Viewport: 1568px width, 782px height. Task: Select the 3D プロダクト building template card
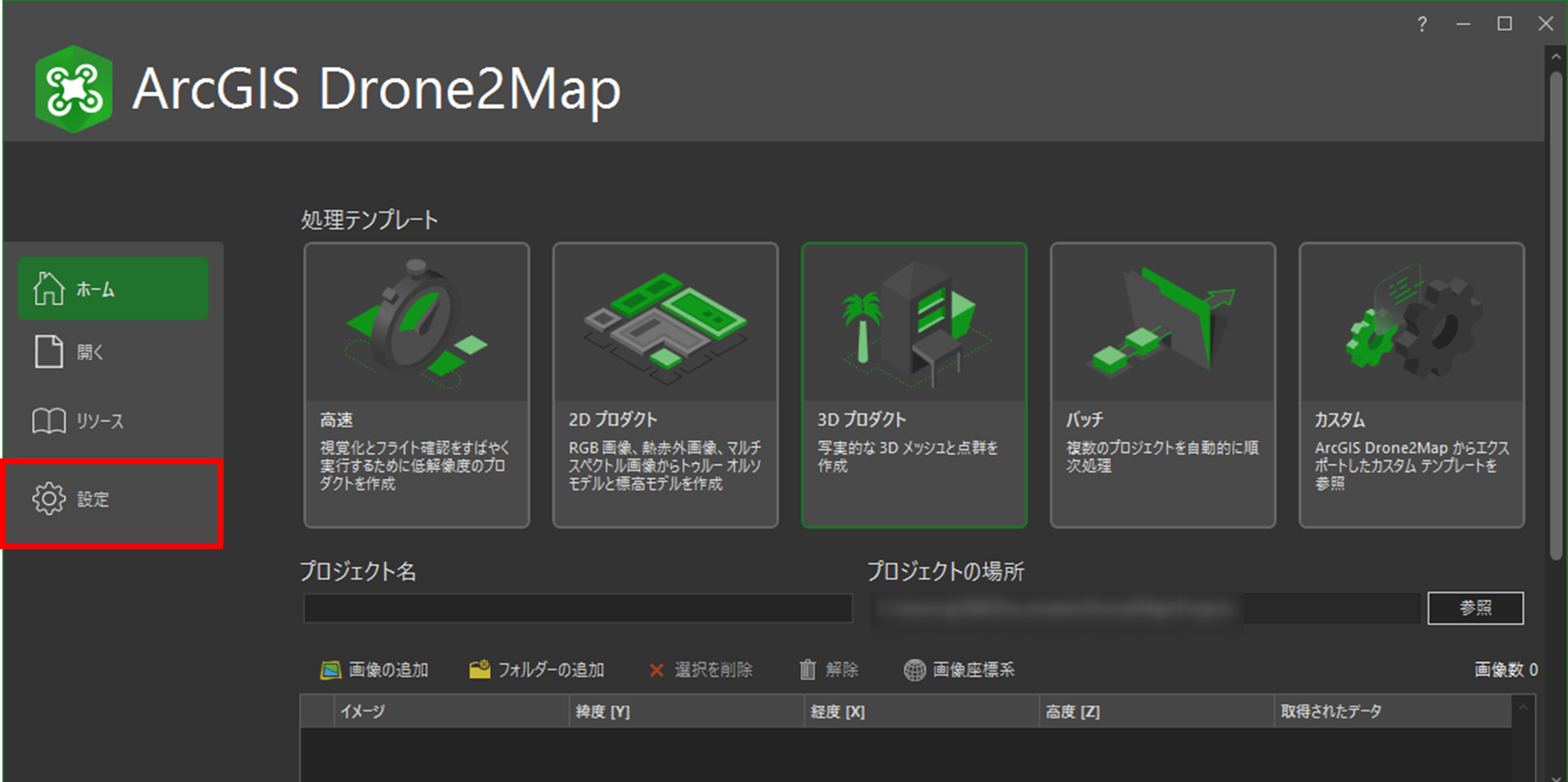click(914, 385)
